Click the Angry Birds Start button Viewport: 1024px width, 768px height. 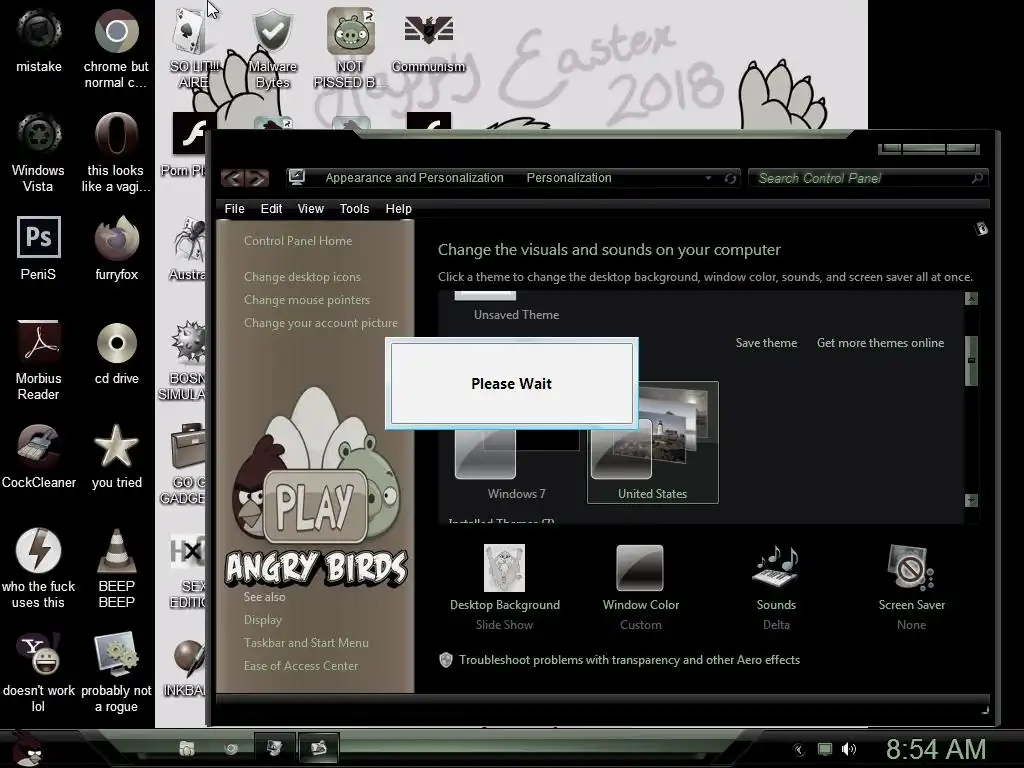click(x=27, y=748)
